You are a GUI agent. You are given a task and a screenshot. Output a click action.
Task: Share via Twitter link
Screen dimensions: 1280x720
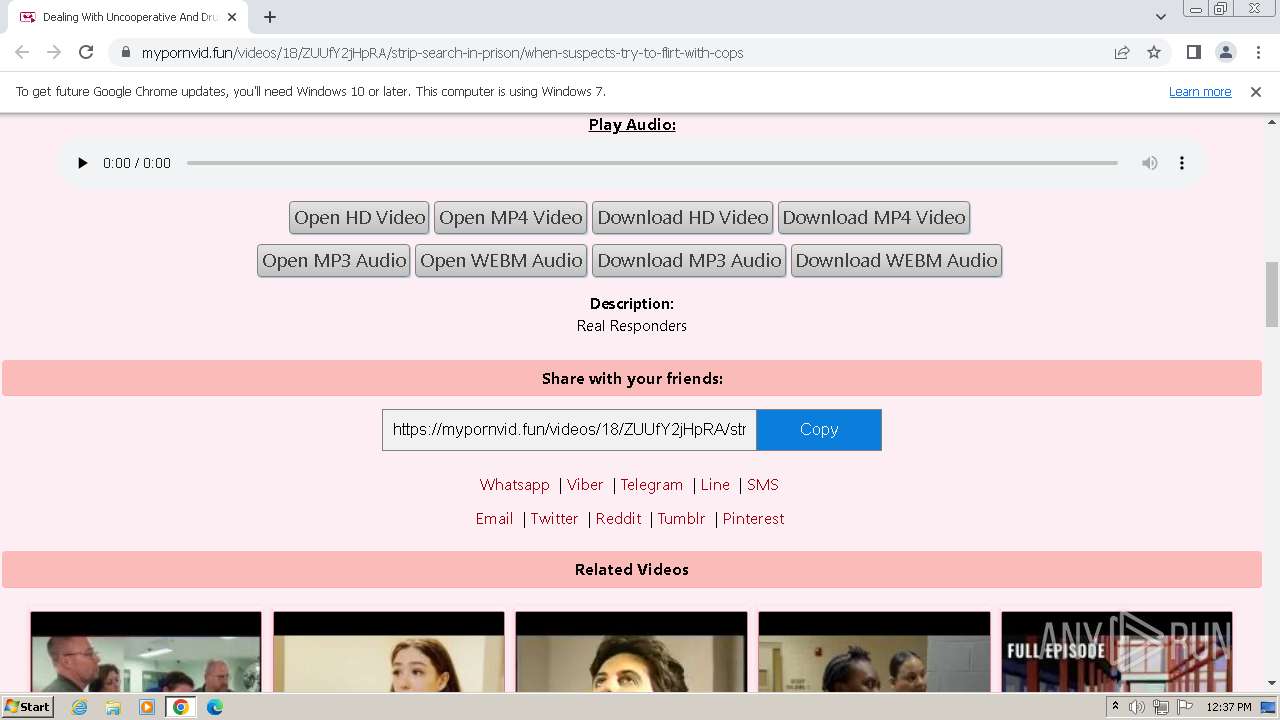tap(554, 519)
